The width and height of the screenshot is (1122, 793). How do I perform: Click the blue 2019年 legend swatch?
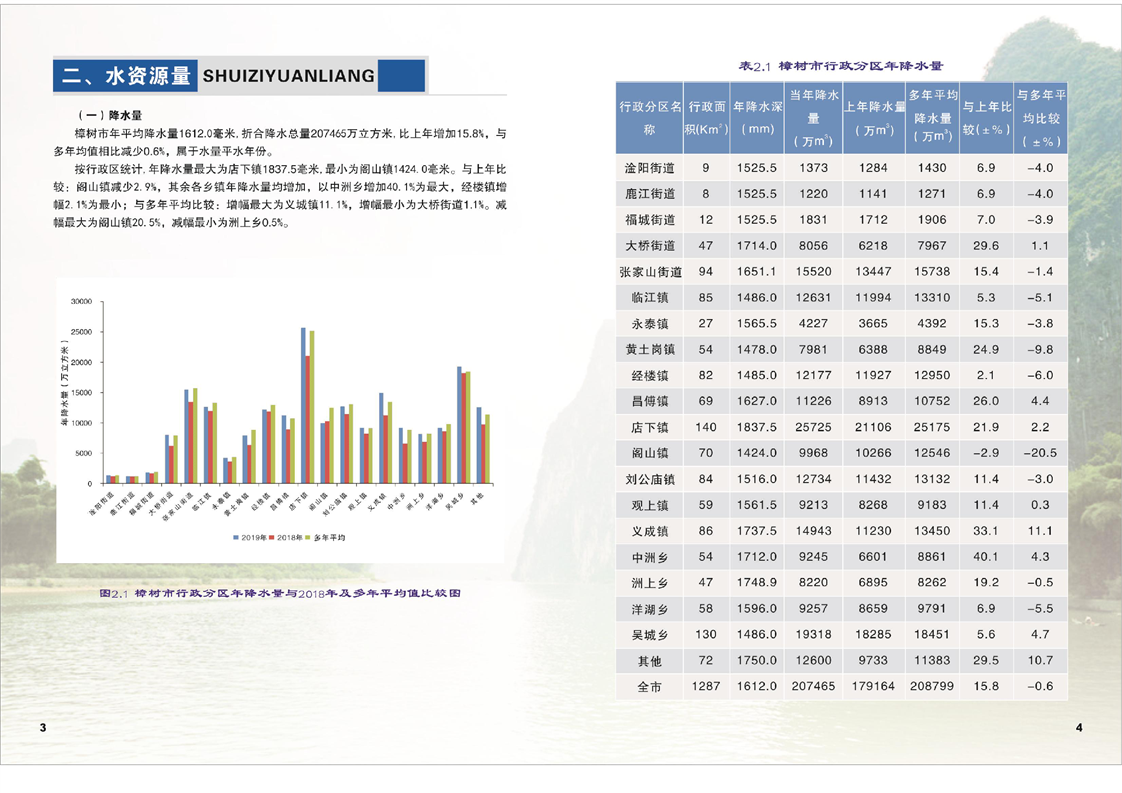click(x=236, y=538)
